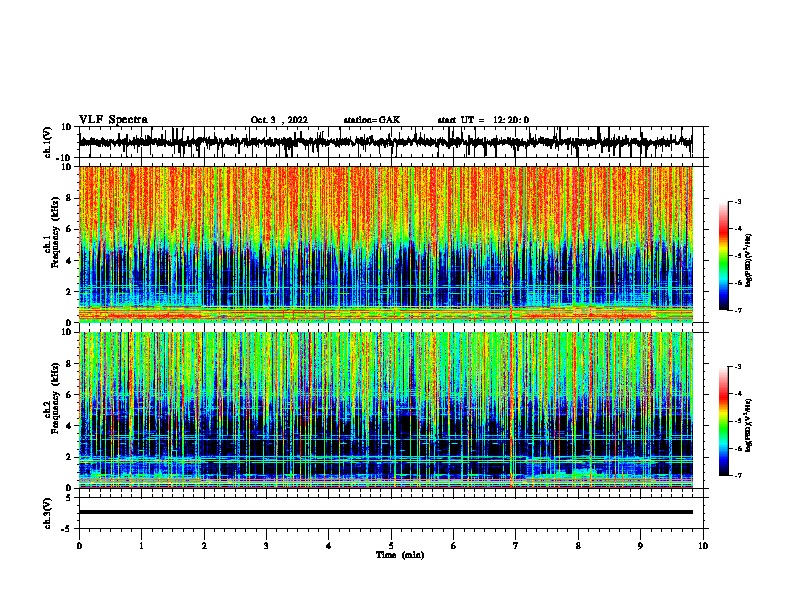Viewport: 792px width, 612px height.
Task: Click the -7 label on ch.2 color bar
Action: click(737, 475)
